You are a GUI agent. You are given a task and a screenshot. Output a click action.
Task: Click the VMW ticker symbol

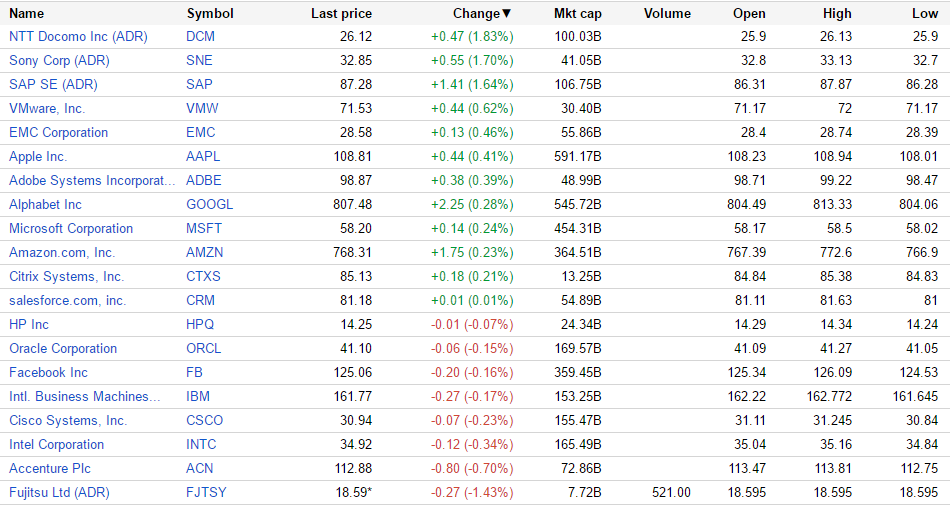(x=202, y=108)
